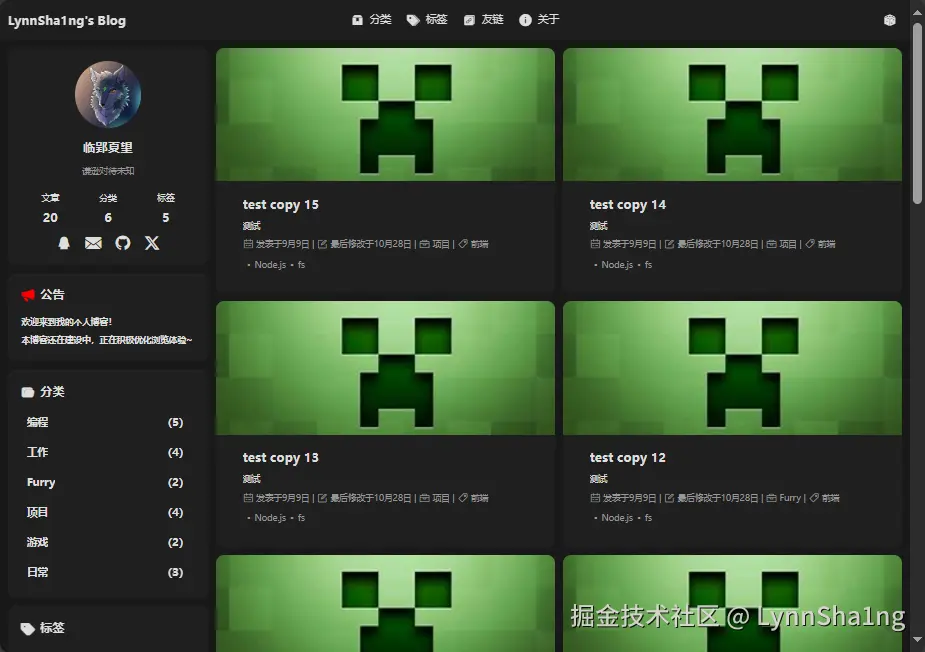
Task: Open the 关于 menu item
Action: tap(539, 18)
